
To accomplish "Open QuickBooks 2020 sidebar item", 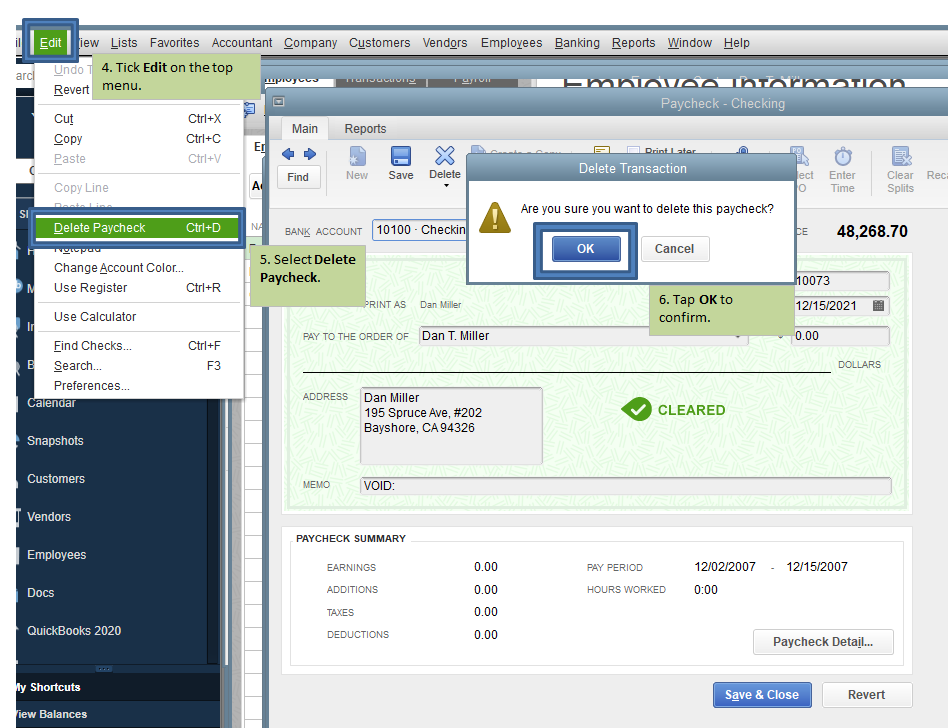I will coord(74,631).
